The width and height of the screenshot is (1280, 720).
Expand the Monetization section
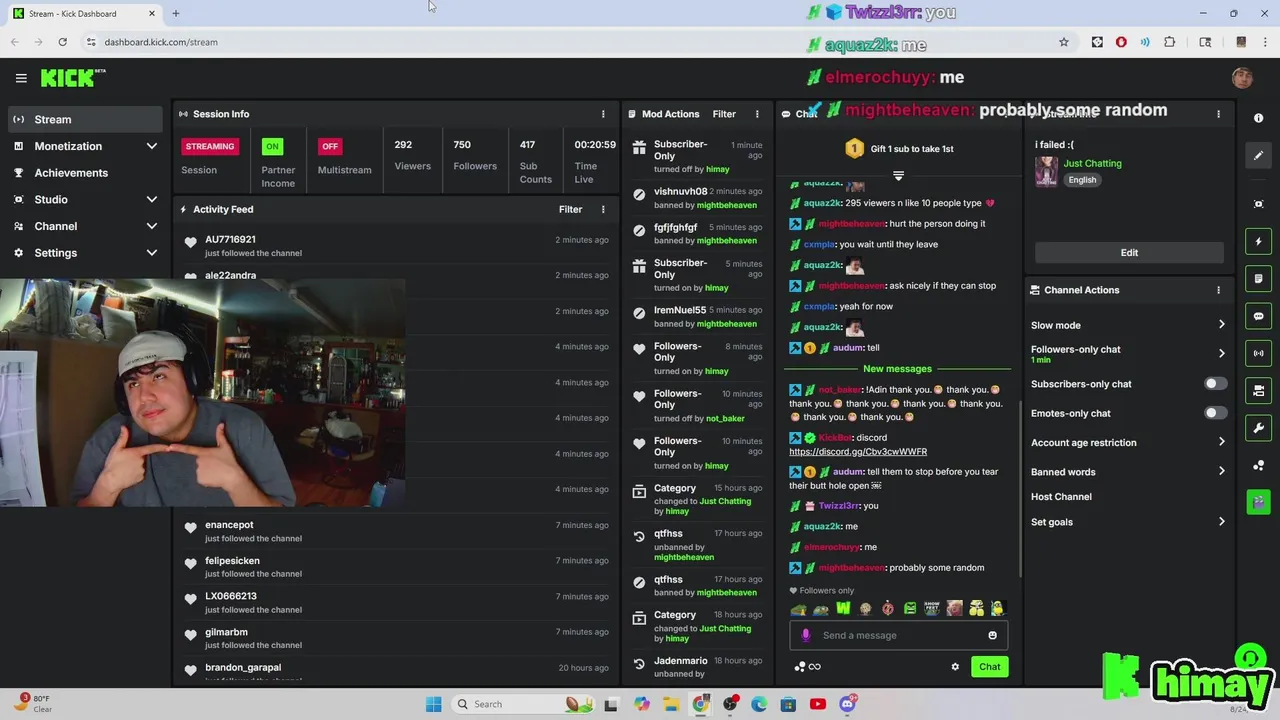point(85,146)
